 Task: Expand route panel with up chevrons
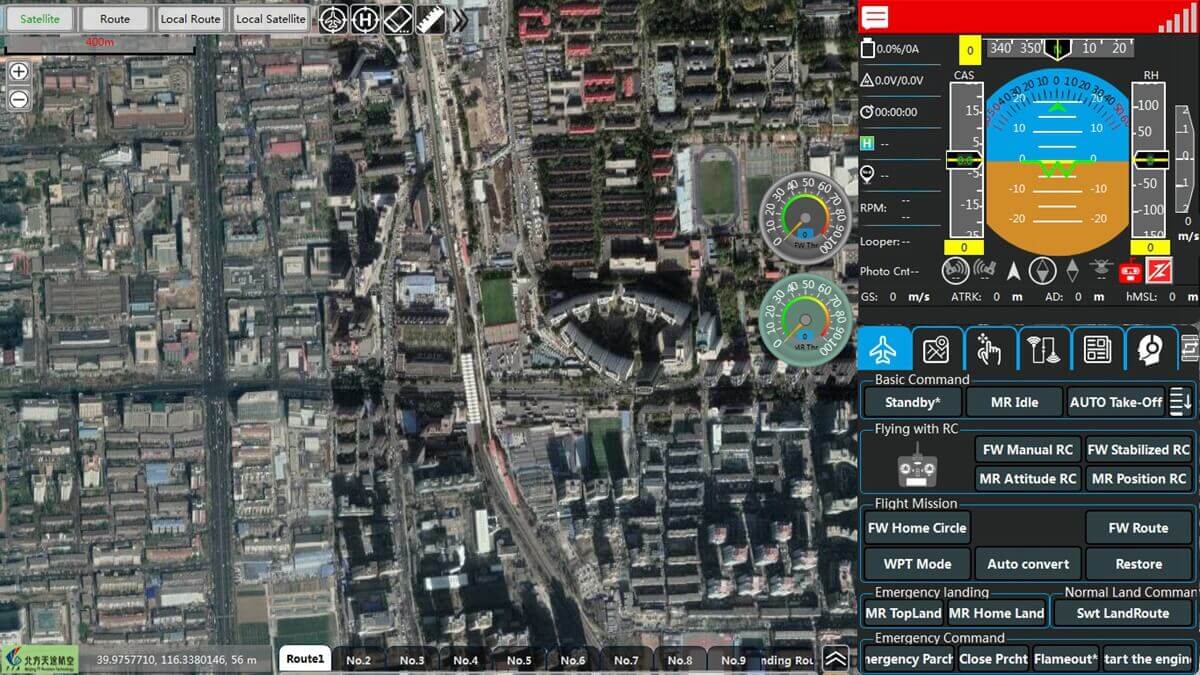tap(836, 658)
